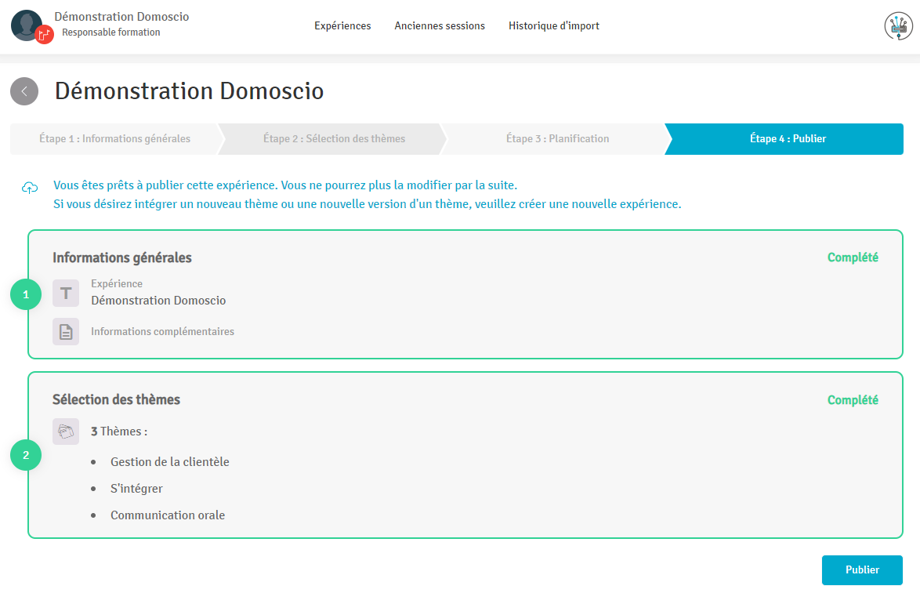Click the Responsable formation role label

click(x=111, y=33)
